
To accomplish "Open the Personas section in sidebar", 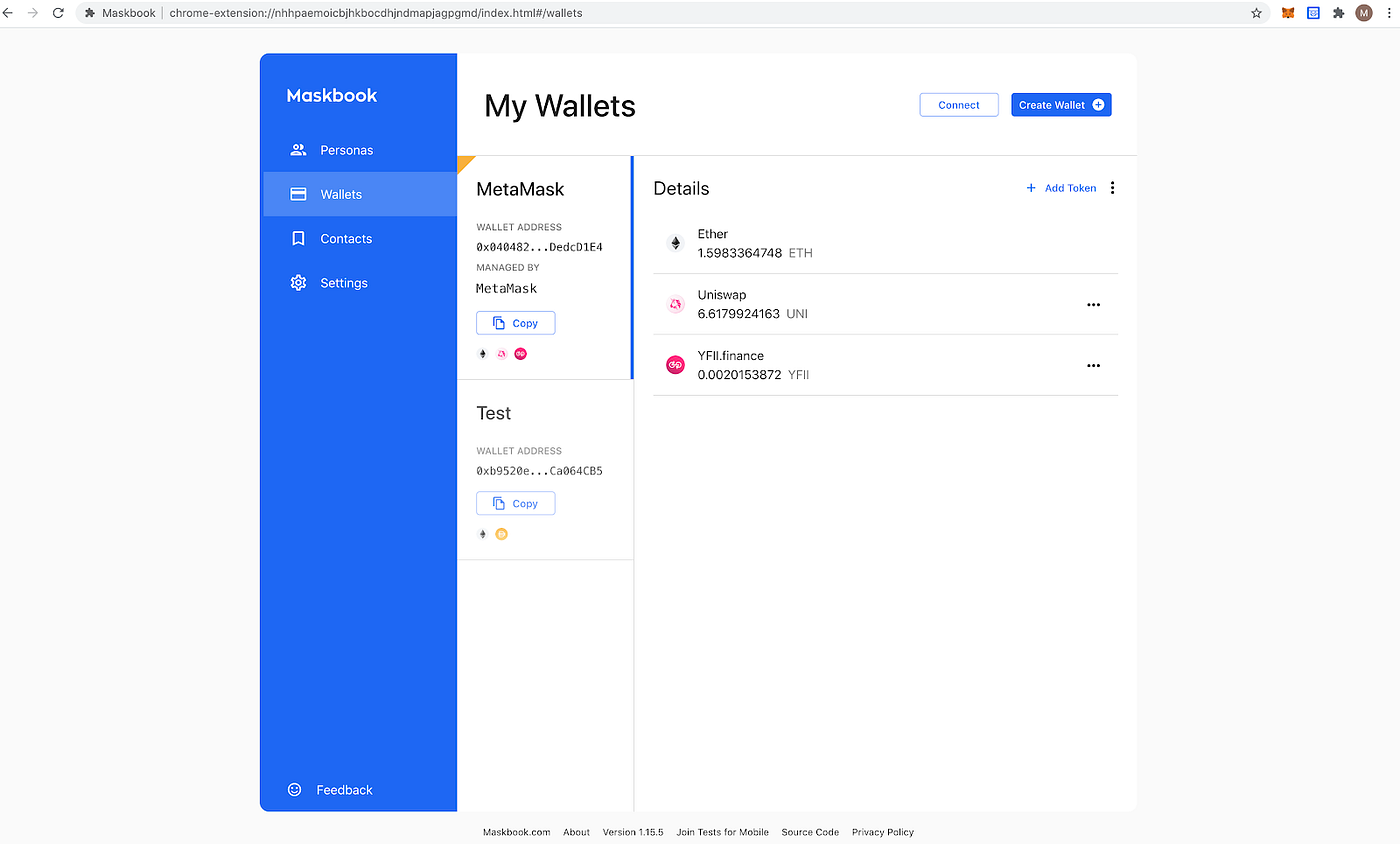I will [360, 150].
